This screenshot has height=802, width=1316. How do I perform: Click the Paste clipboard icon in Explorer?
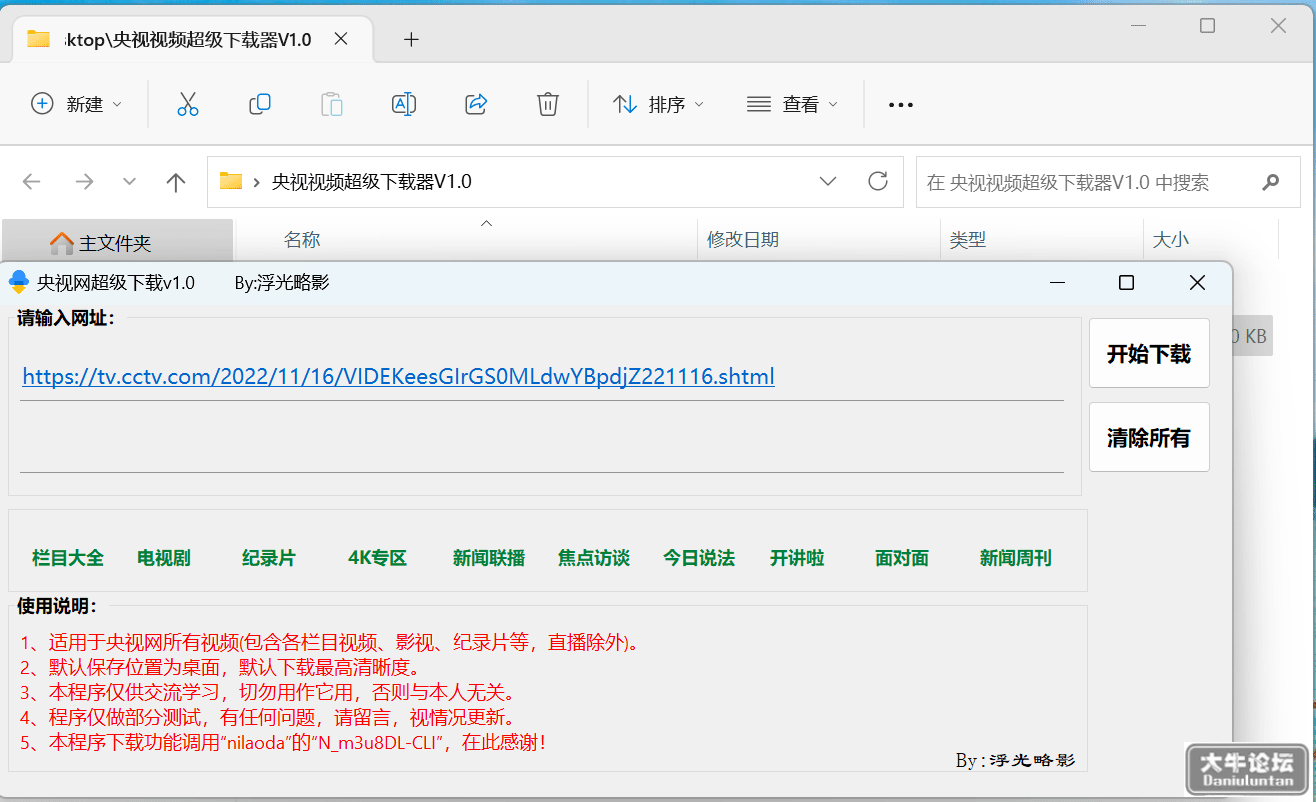332,104
